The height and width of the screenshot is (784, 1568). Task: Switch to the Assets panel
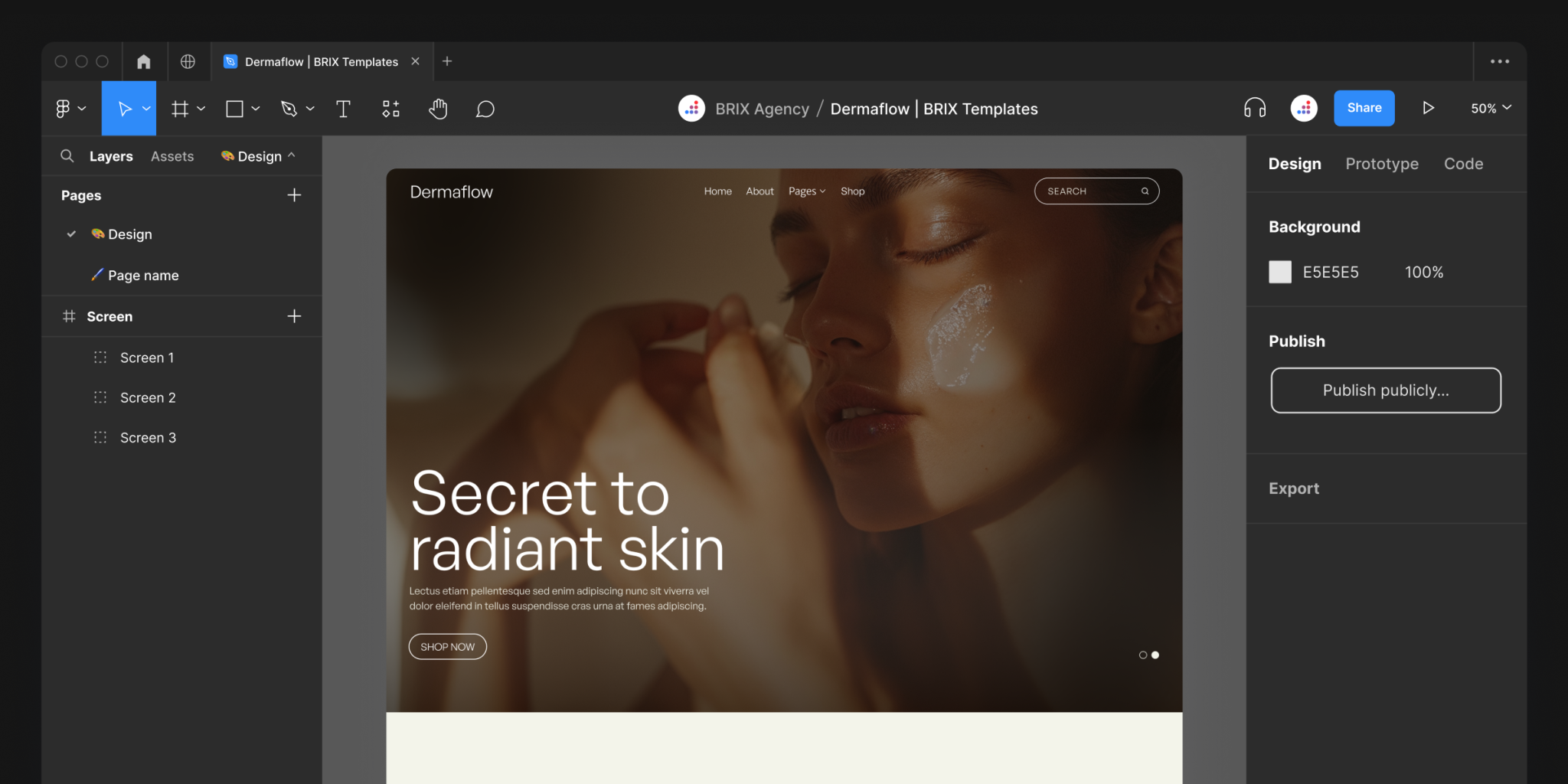click(x=171, y=155)
